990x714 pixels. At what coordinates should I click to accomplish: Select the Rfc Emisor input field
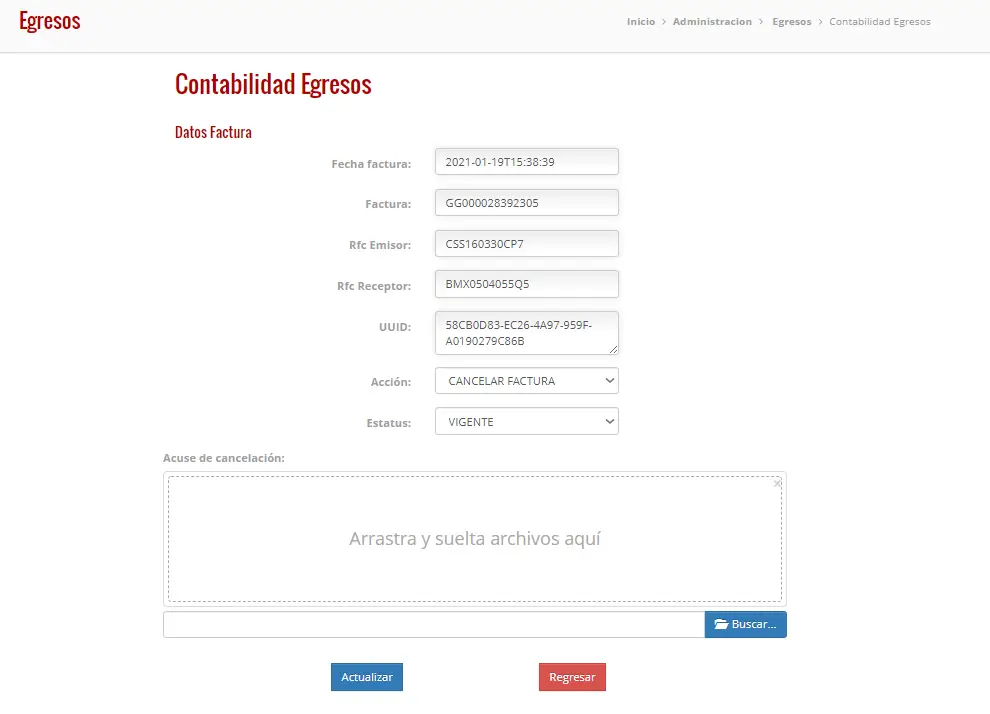(x=527, y=244)
